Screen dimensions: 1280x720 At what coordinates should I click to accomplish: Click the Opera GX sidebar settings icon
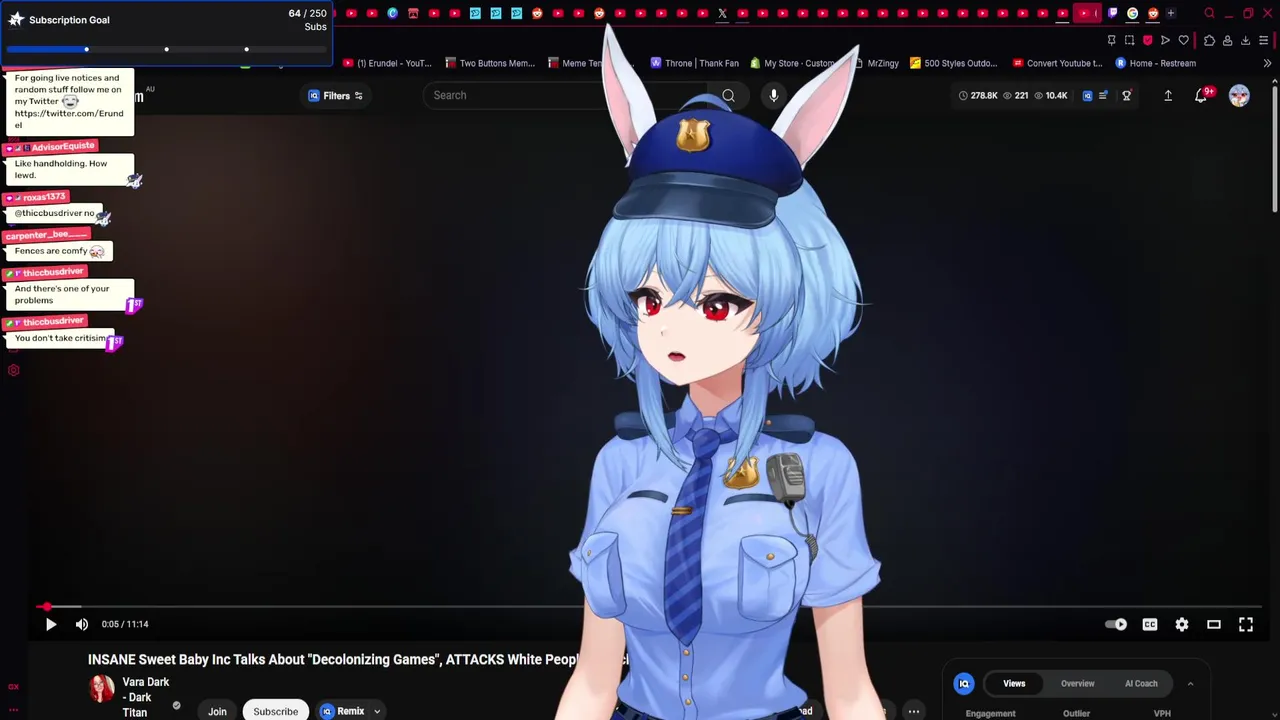click(13, 370)
